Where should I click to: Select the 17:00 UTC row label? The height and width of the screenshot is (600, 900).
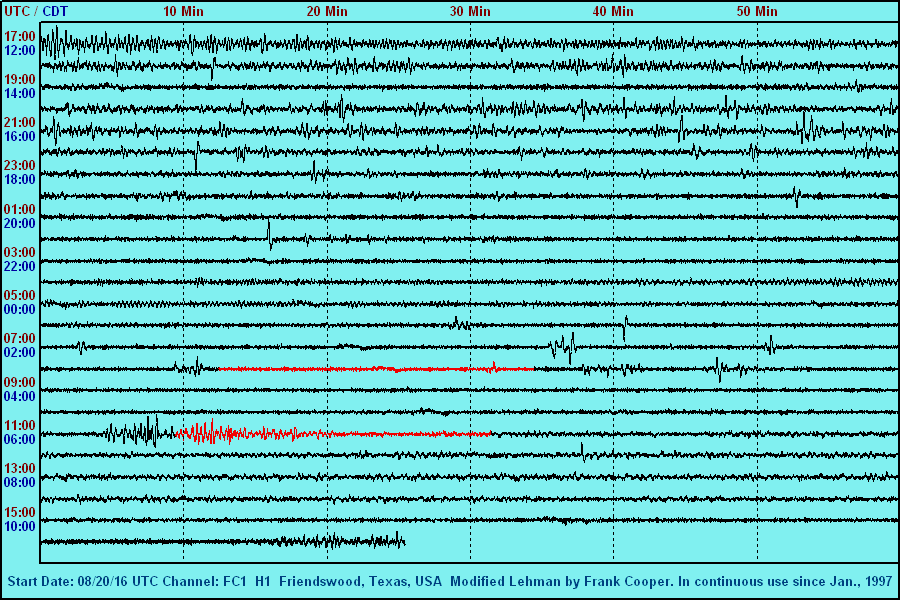pyautogui.click(x=20, y=36)
